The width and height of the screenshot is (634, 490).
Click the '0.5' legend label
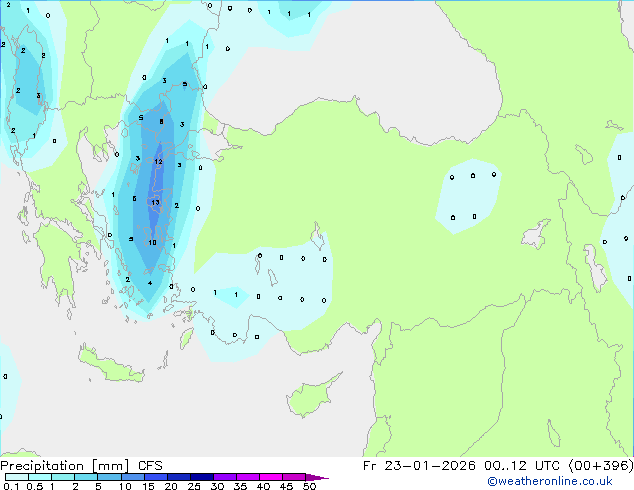point(35,486)
